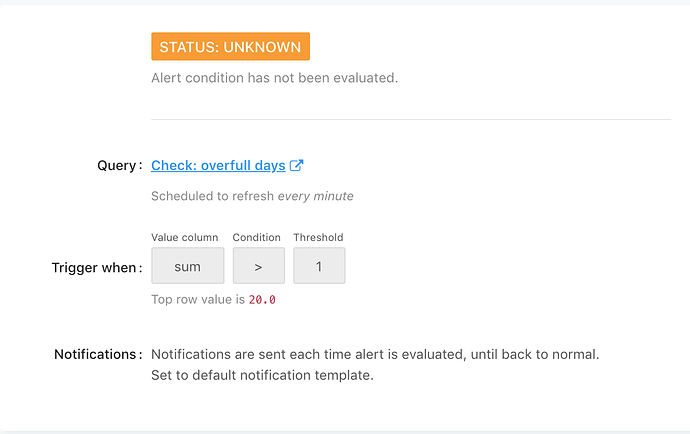This screenshot has width=690, height=434.
Task: Click the Condition label above operator
Action: click(x=257, y=237)
